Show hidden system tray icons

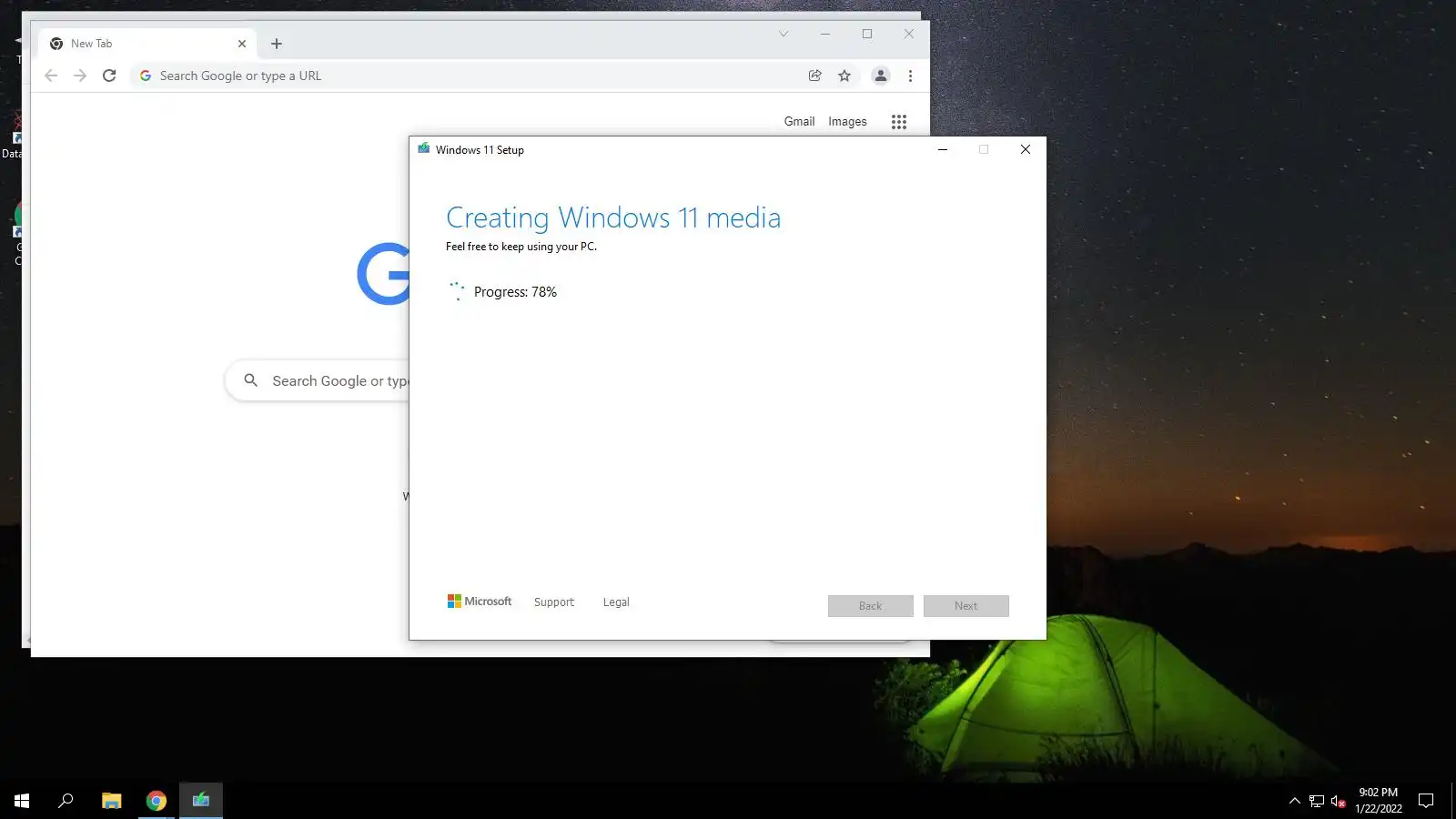(1295, 801)
